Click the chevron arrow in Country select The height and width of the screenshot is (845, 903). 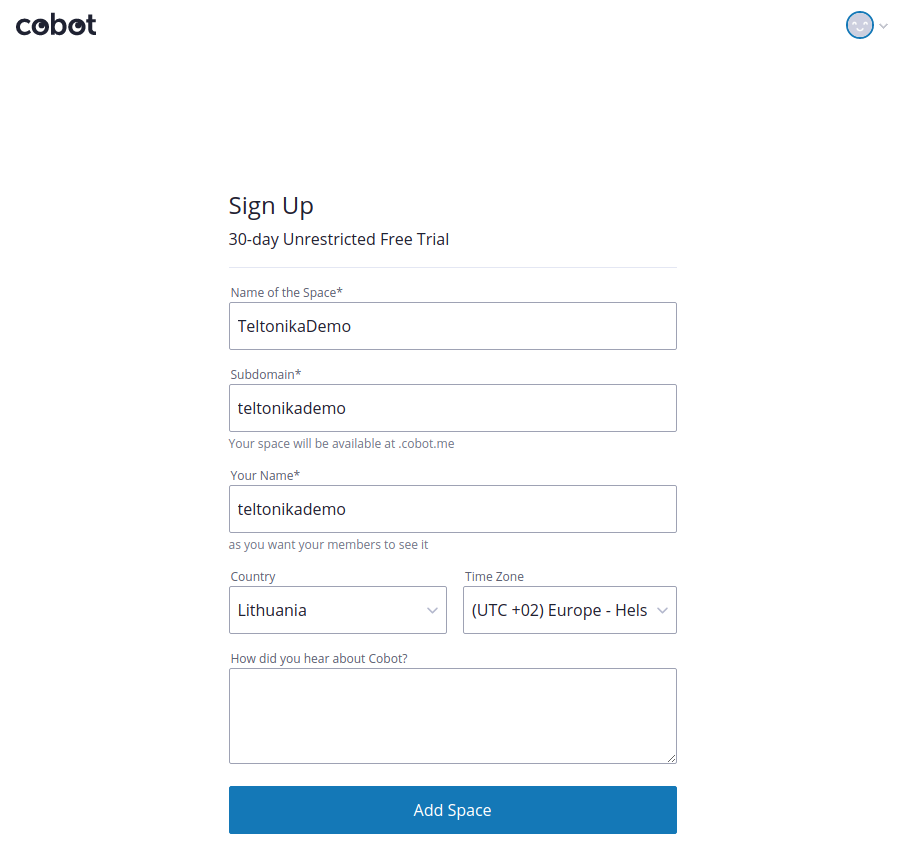(432, 610)
